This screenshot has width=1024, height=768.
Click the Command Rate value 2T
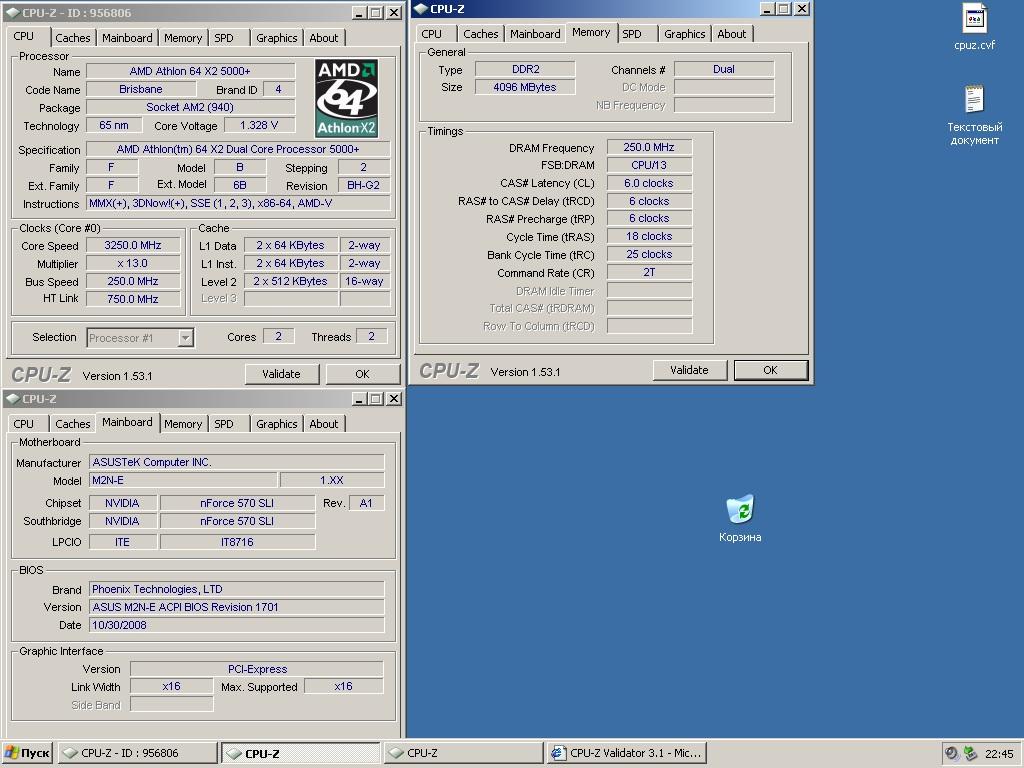tap(649, 272)
